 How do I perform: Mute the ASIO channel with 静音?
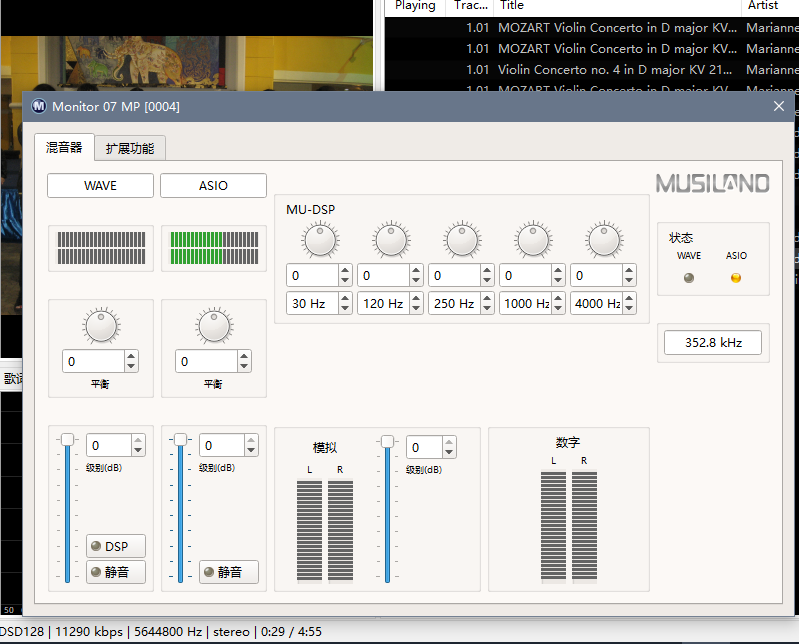pos(229,572)
